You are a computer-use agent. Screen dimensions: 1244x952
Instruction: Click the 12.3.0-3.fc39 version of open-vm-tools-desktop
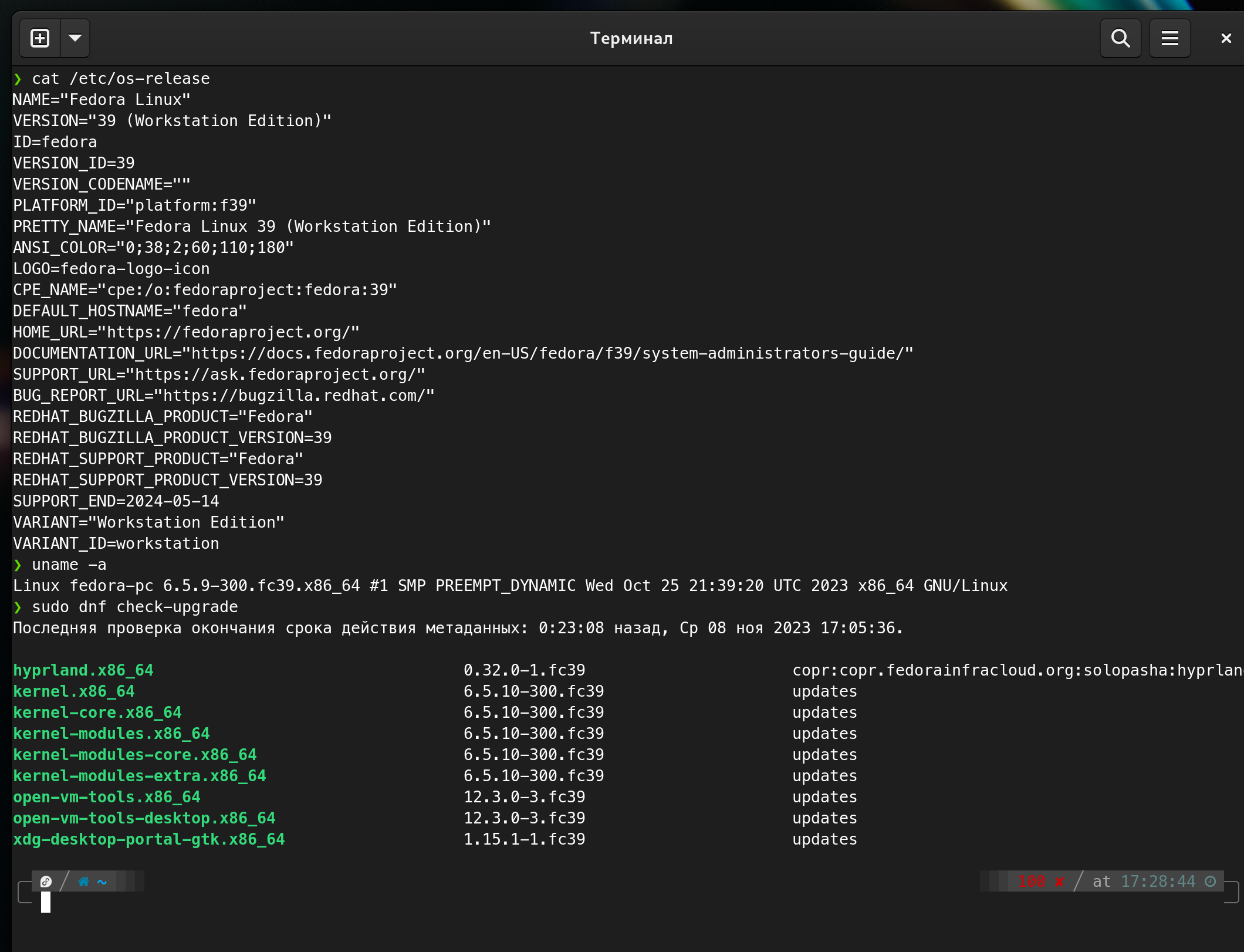click(x=525, y=818)
